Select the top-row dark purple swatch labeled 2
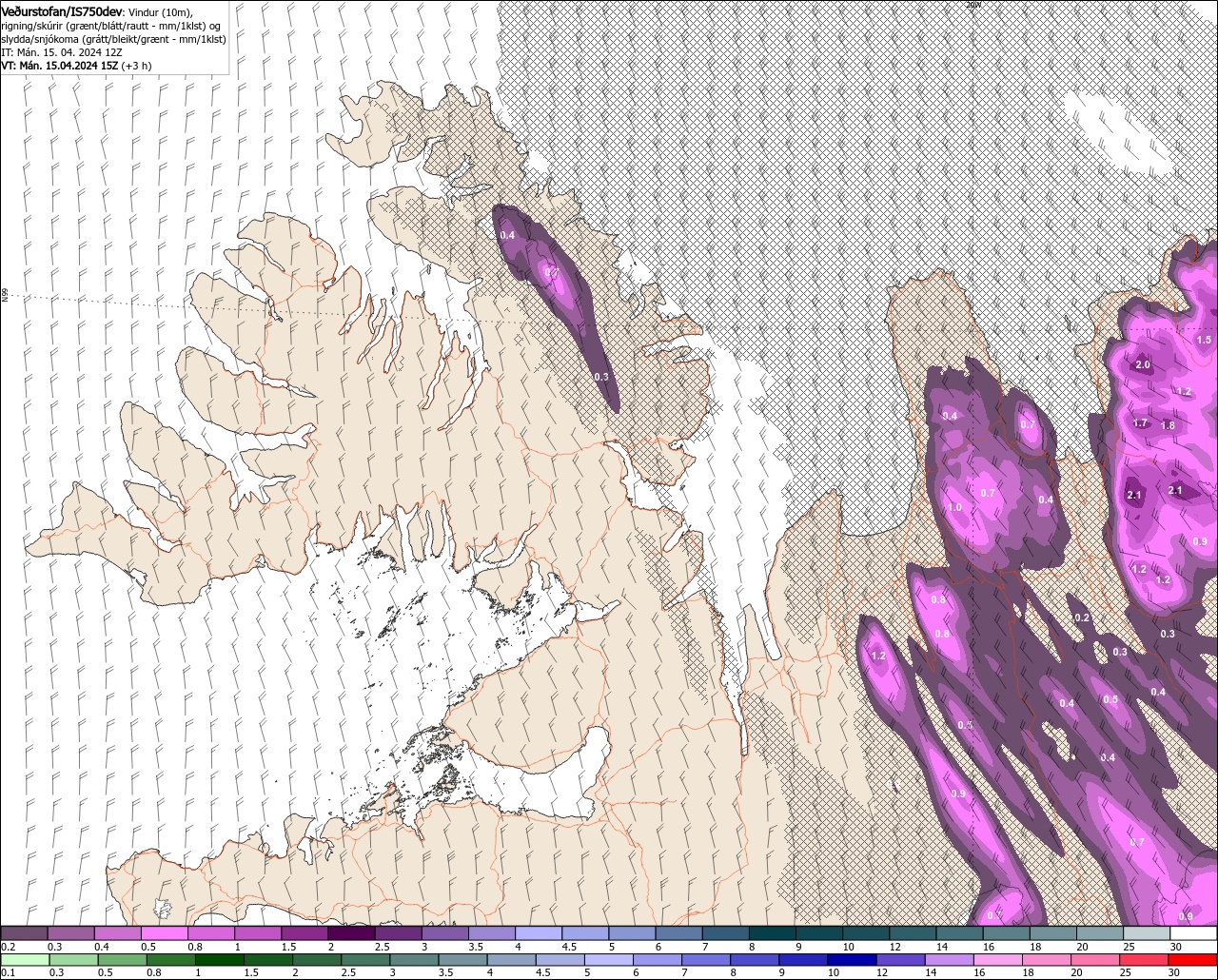 pyautogui.click(x=351, y=933)
